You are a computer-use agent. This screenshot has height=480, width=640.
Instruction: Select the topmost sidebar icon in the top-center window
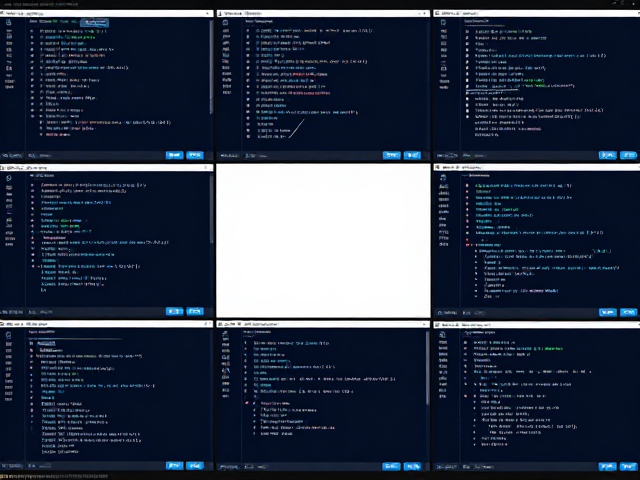[225, 22]
